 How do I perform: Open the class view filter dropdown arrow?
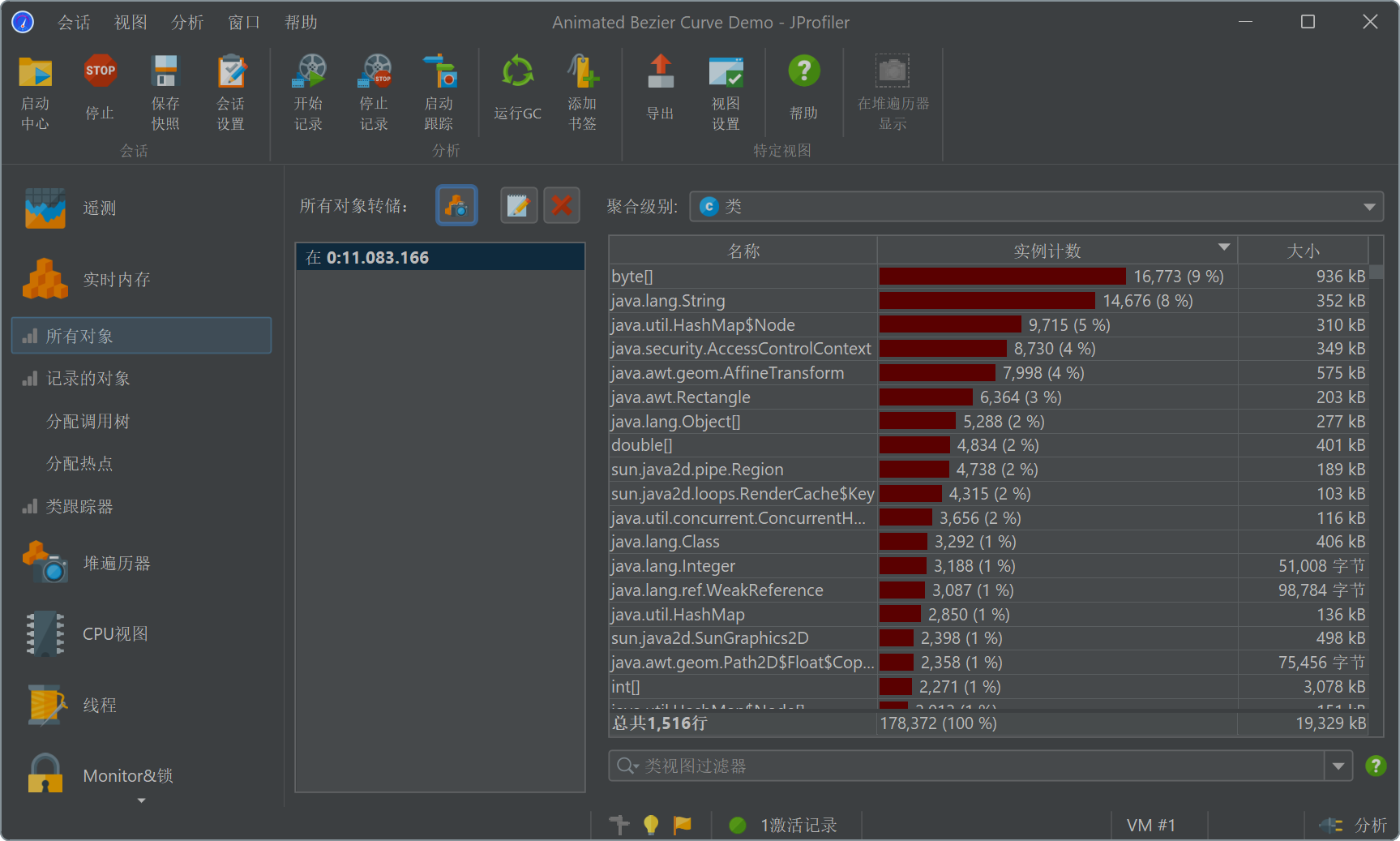1338,766
